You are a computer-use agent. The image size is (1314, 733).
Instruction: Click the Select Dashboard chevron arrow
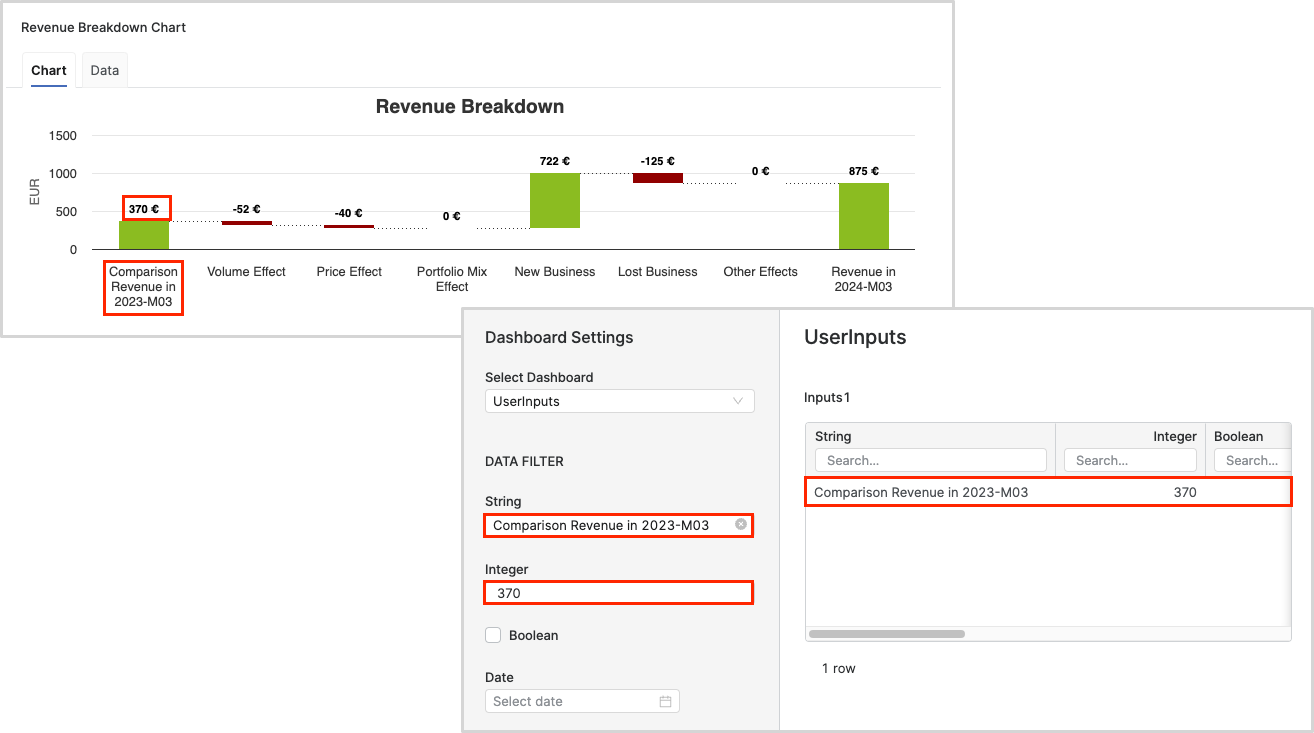tap(738, 401)
